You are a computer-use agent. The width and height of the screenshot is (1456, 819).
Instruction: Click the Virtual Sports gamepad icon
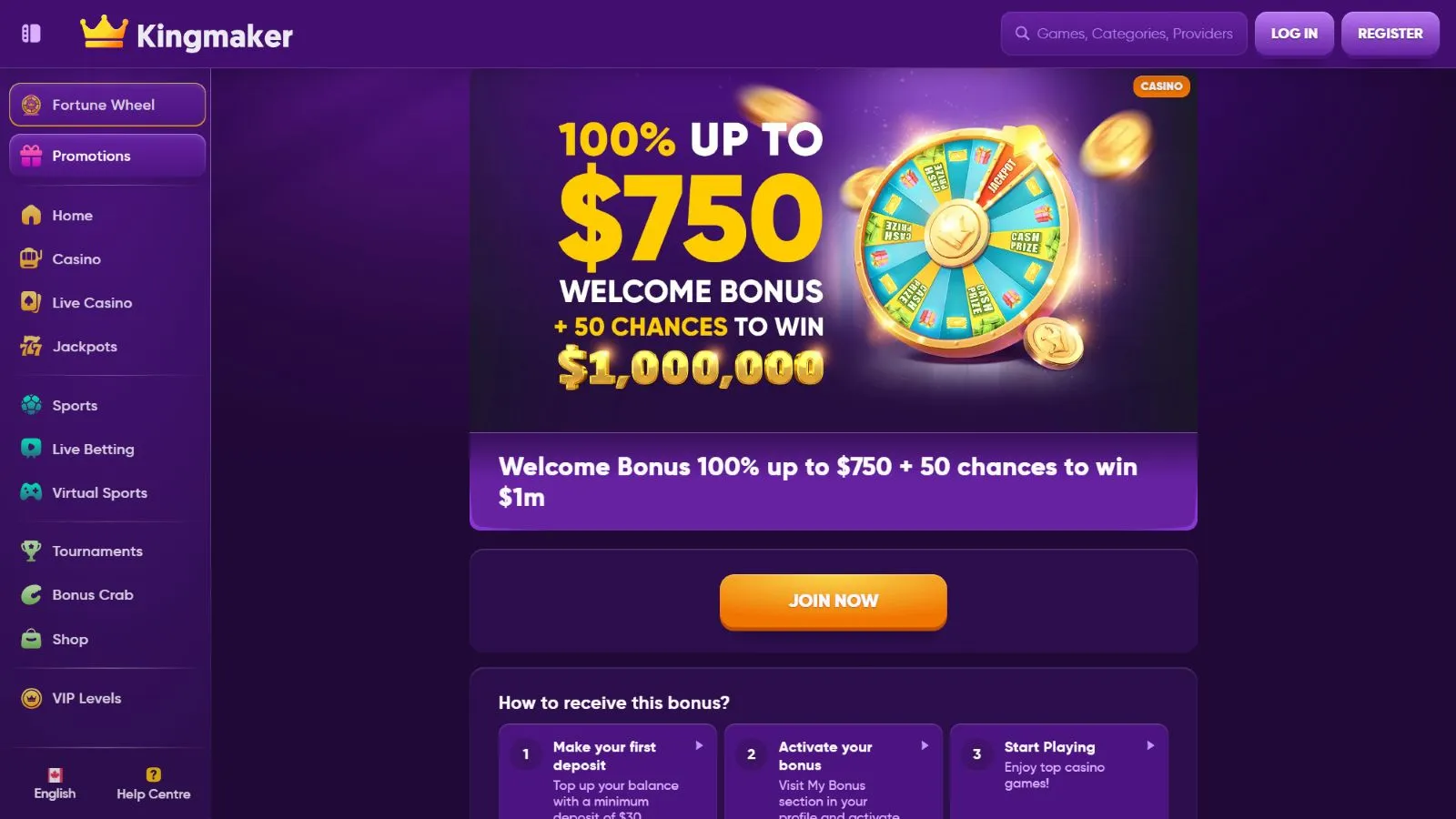31,492
